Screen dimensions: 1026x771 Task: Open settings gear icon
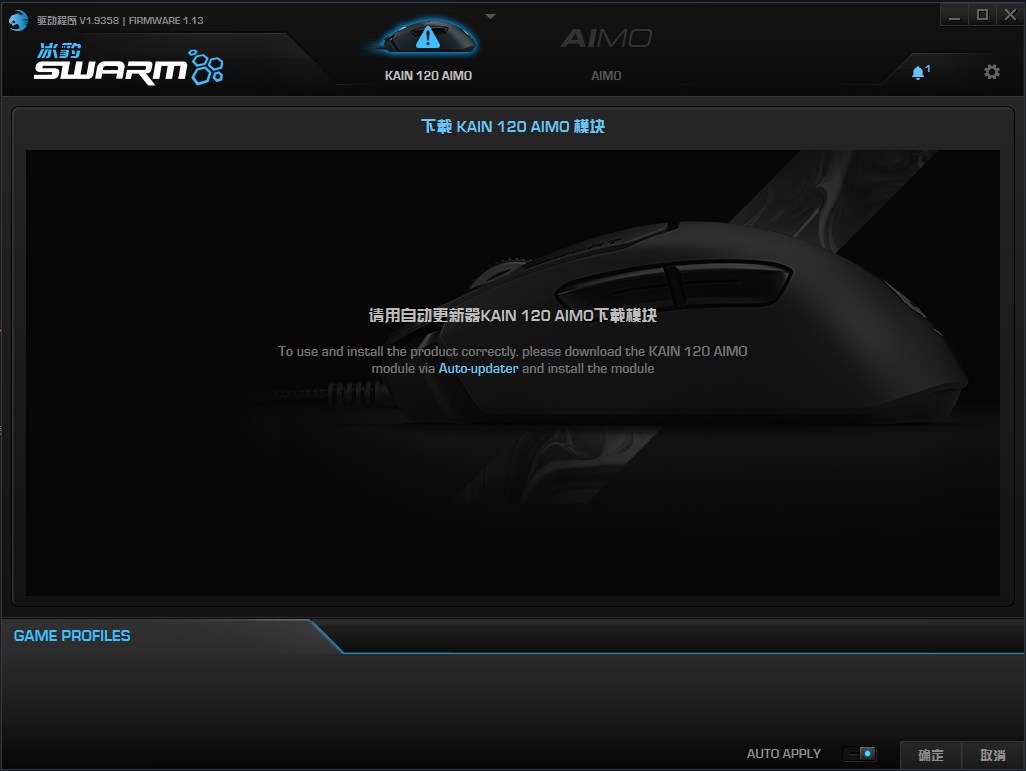coord(991,72)
